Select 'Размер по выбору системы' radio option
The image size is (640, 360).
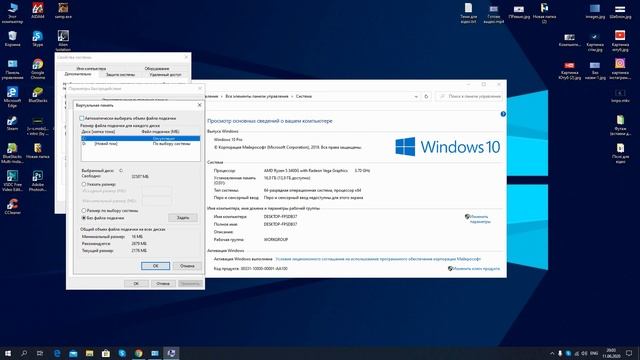(84, 211)
